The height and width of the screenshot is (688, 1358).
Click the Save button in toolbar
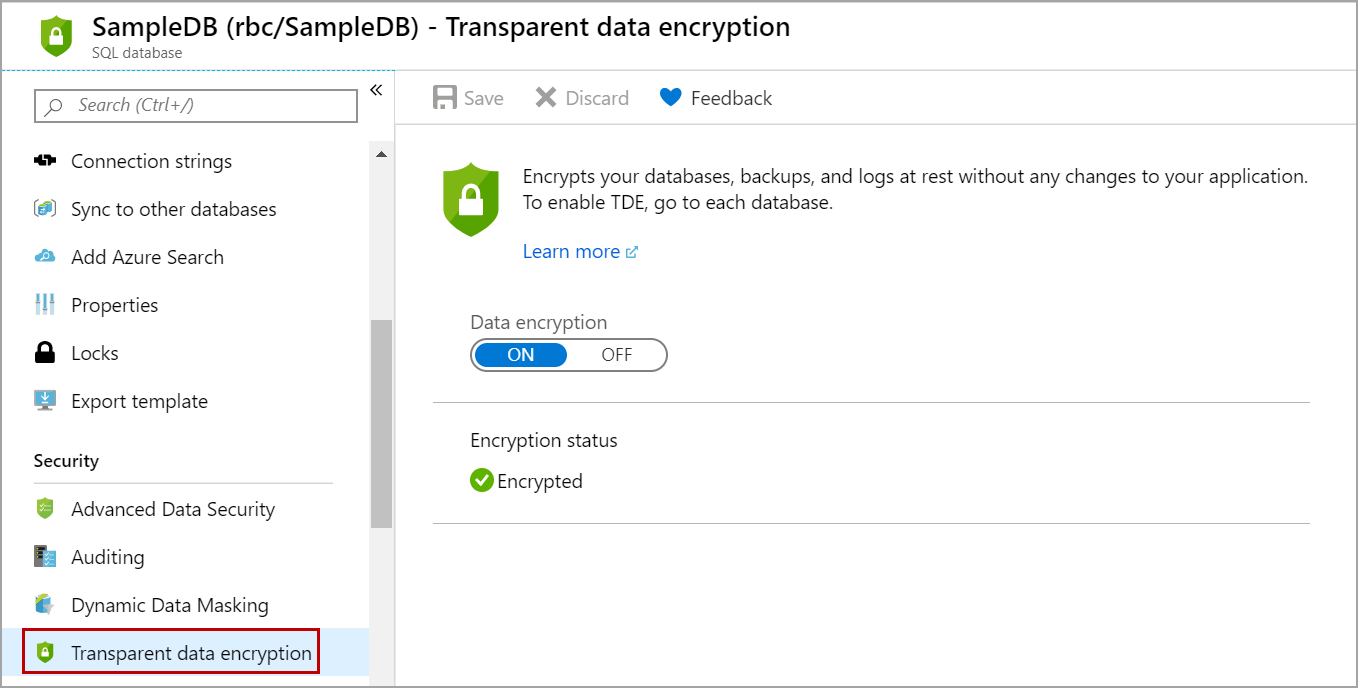pyautogui.click(x=468, y=98)
